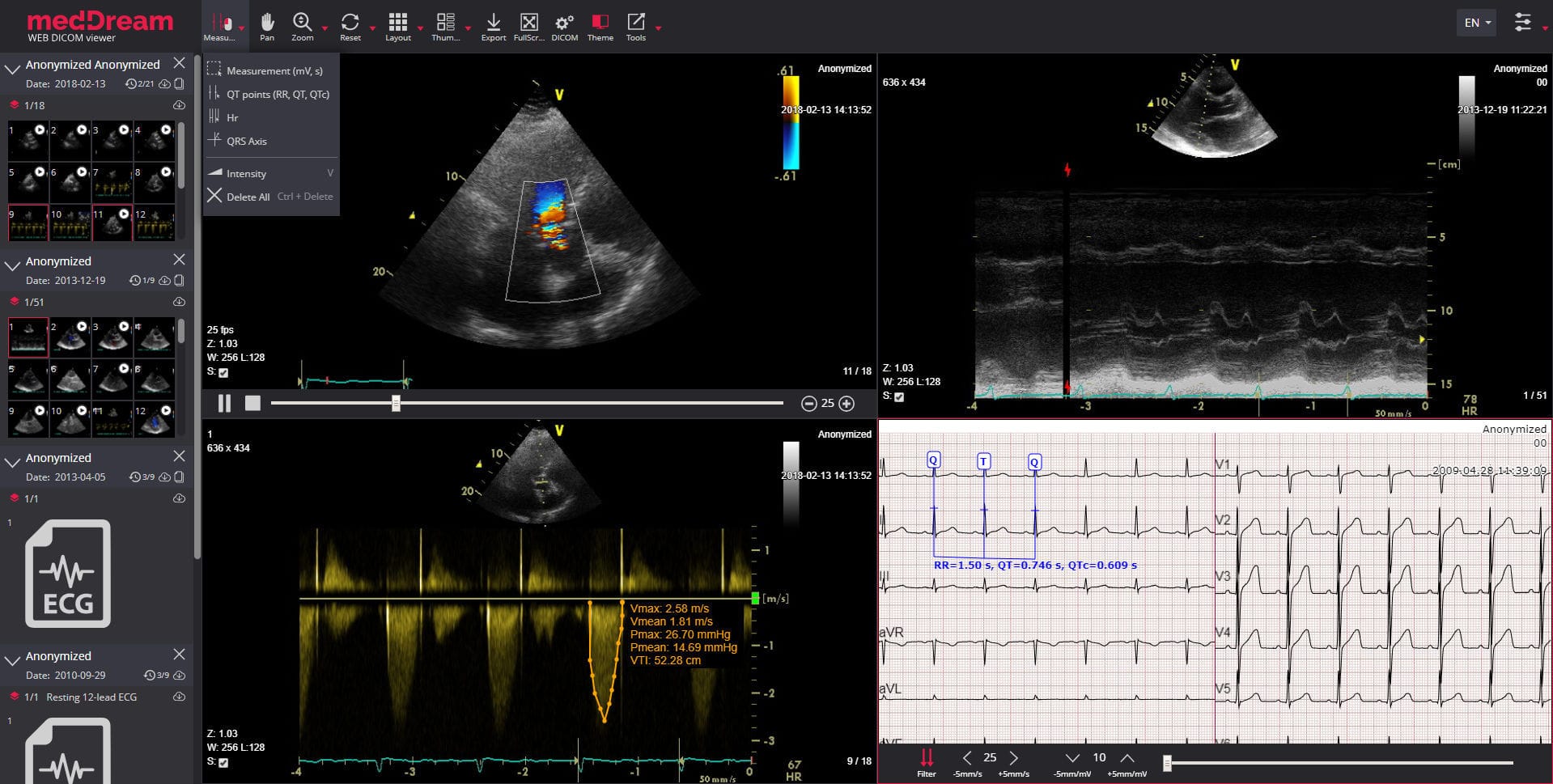The image size is (1553, 784).
Task: Disable the S checkbox in the Doppler viewport
Action: click(x=223, y=762)
